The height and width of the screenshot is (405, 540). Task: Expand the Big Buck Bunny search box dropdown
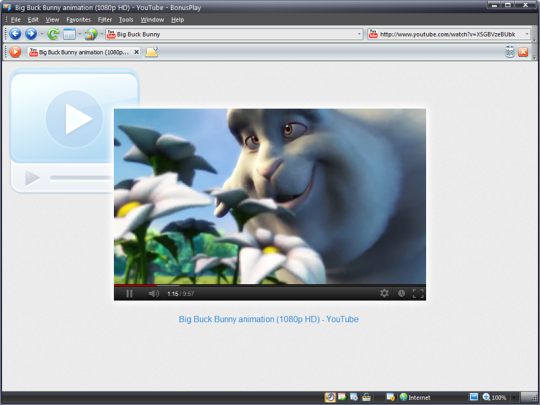pos(359,34)
